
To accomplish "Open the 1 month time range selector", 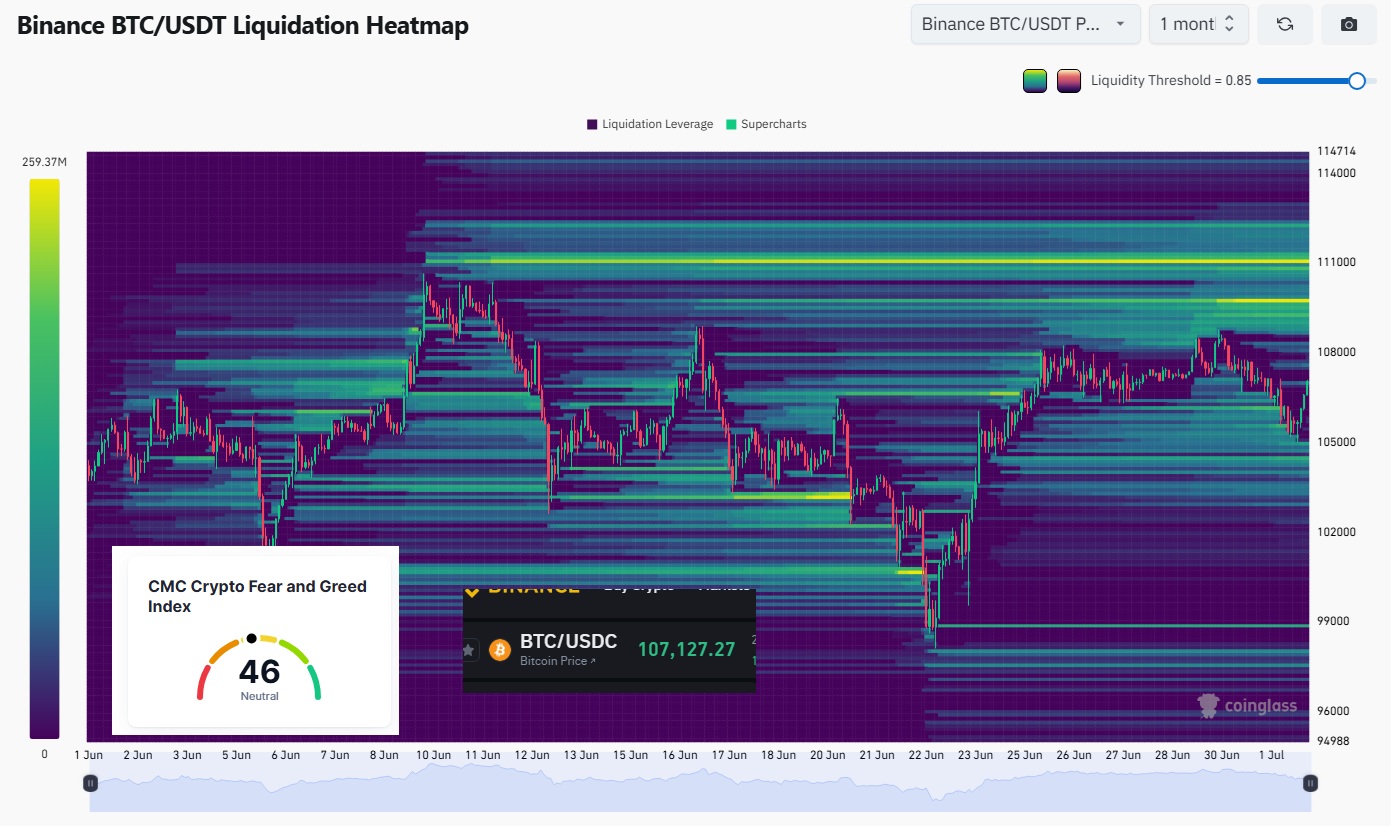I will pyautogui.click(x=1199, y=25).
